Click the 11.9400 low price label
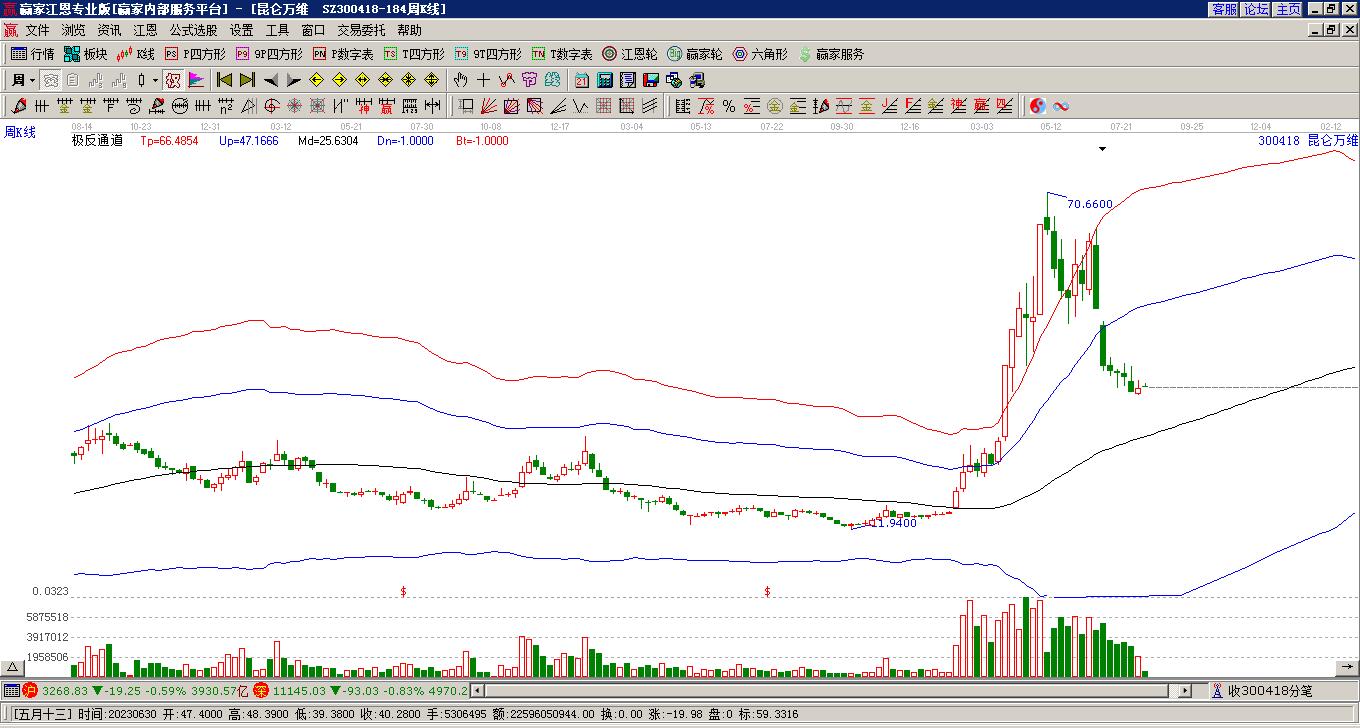Screen dimensions: 1360x728 click(x=893, y=523)
